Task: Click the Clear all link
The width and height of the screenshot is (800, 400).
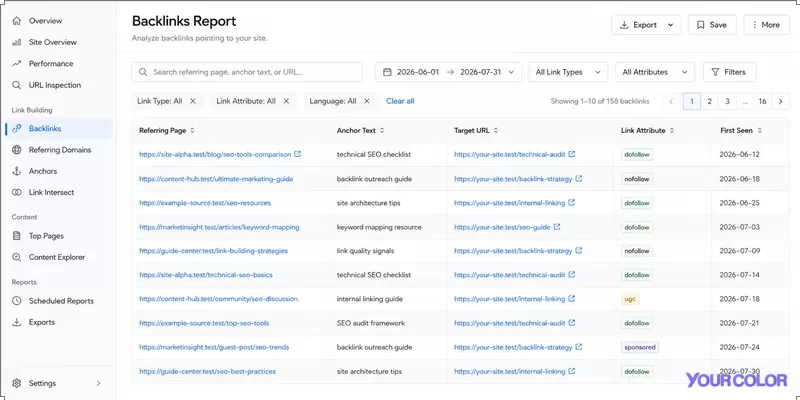Action: (x=400, y=101)
